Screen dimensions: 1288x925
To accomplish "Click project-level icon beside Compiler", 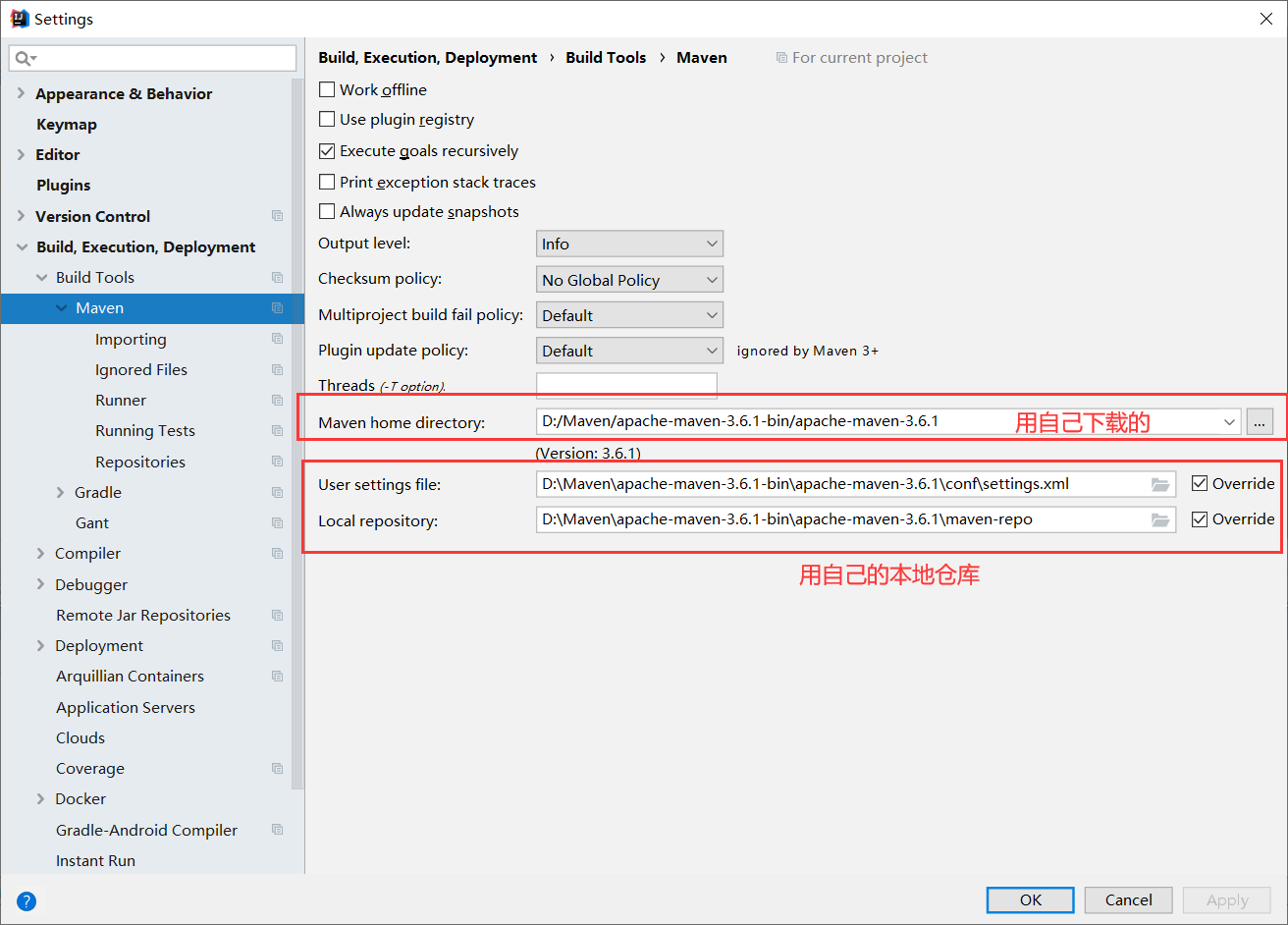I will [x=278, y=554].
